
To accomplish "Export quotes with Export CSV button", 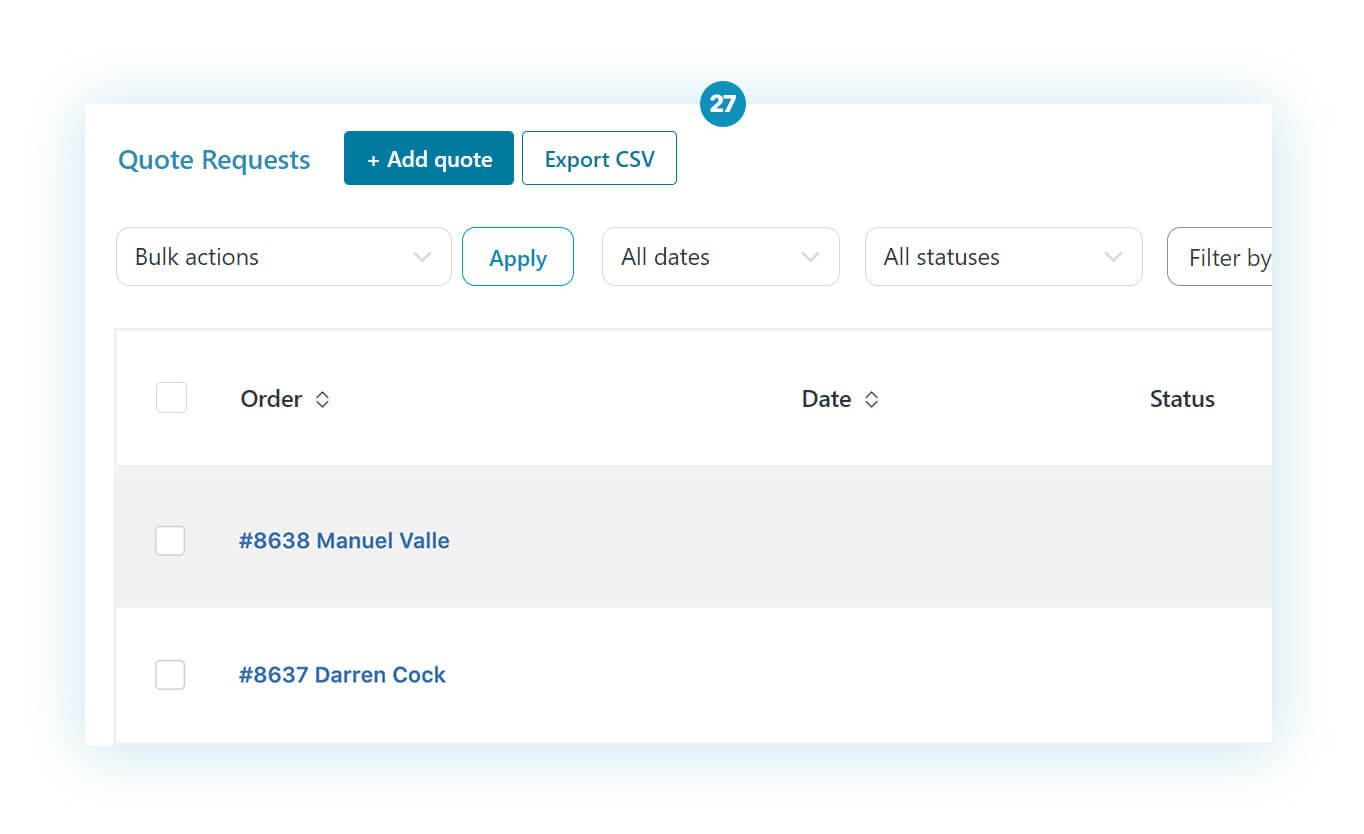I will 599,158.
